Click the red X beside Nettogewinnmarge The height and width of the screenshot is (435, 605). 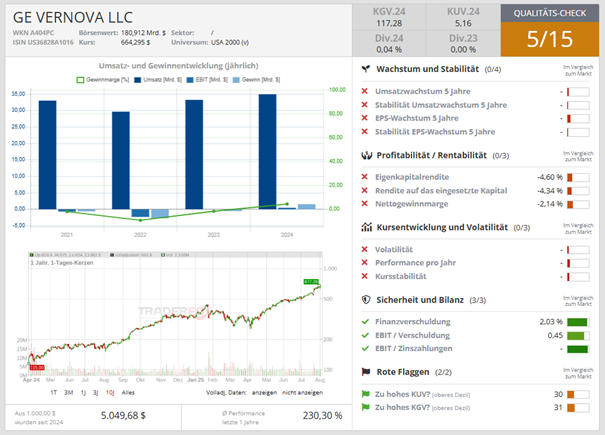(x=364, y=203)
